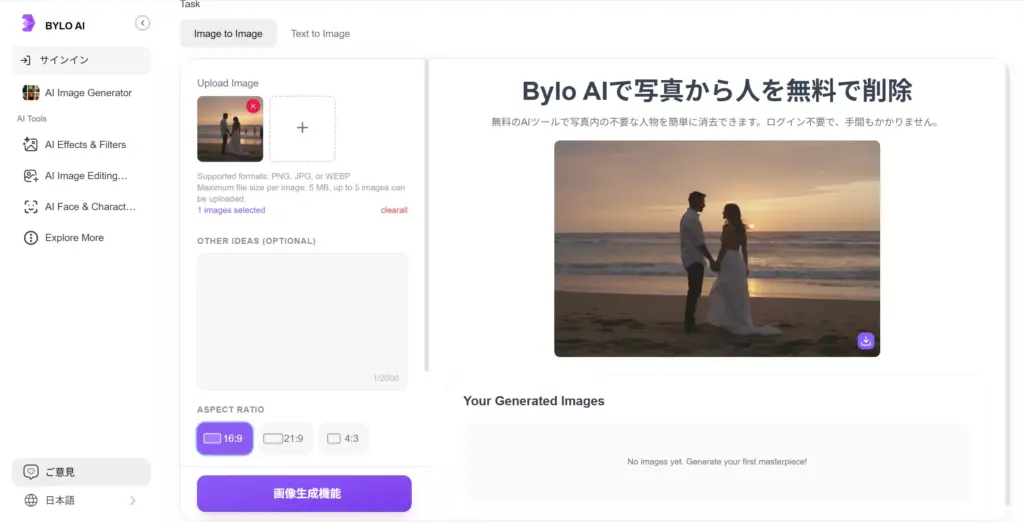Switch to the Text to Image tab
The image size is (1024, 522).
(x=320, y=34)
